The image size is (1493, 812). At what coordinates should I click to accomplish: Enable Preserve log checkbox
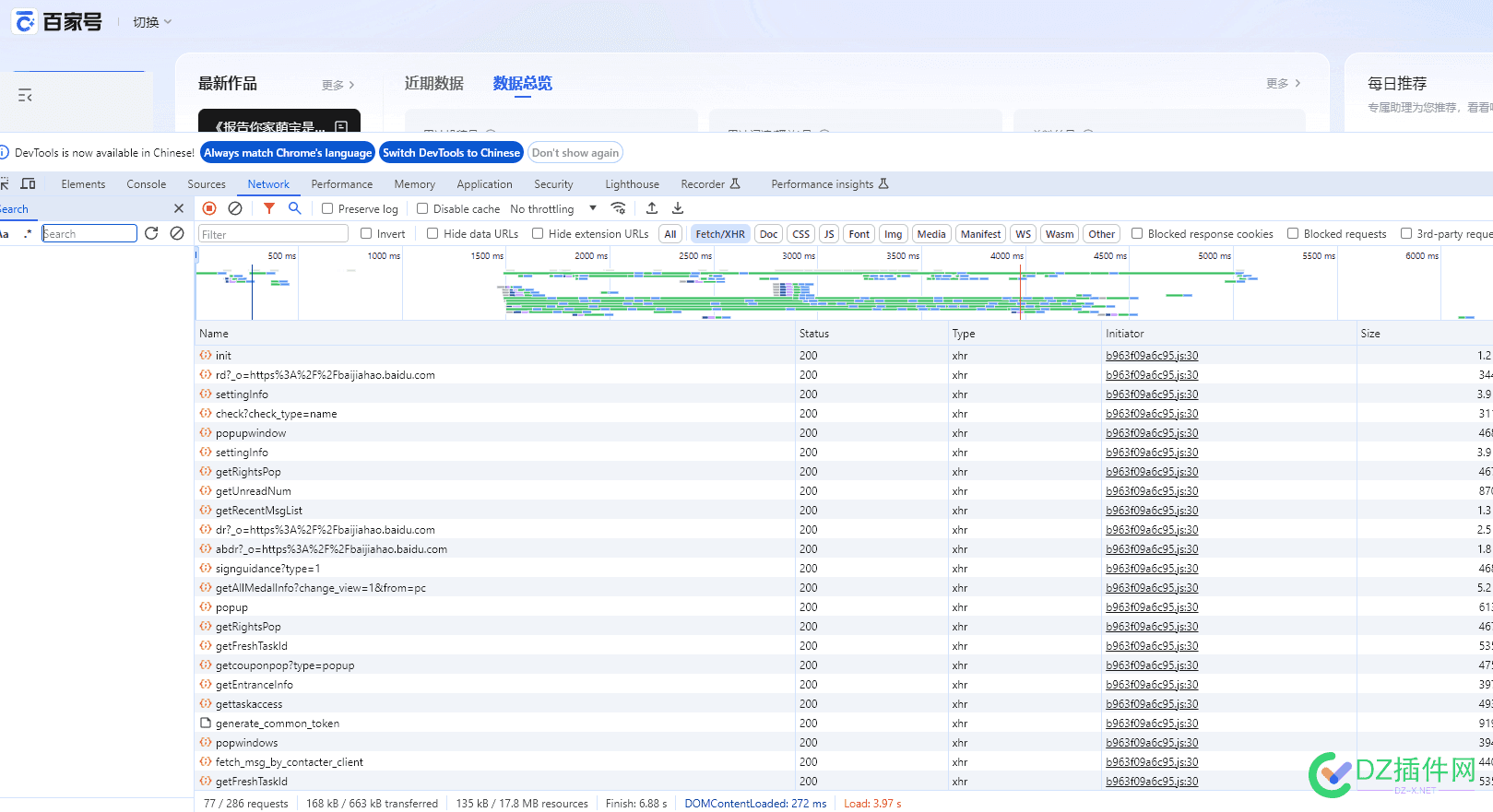point(327,208)
